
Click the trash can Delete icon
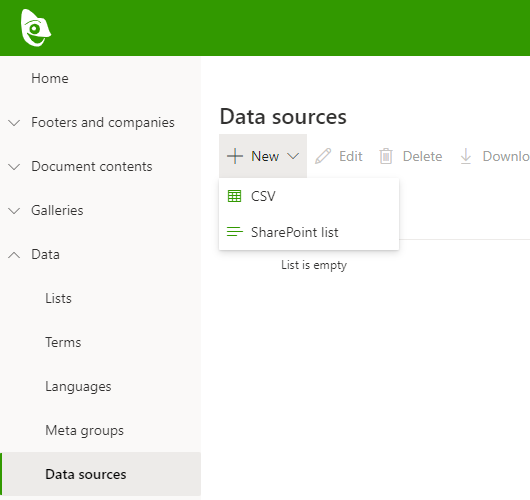(386, 156)
